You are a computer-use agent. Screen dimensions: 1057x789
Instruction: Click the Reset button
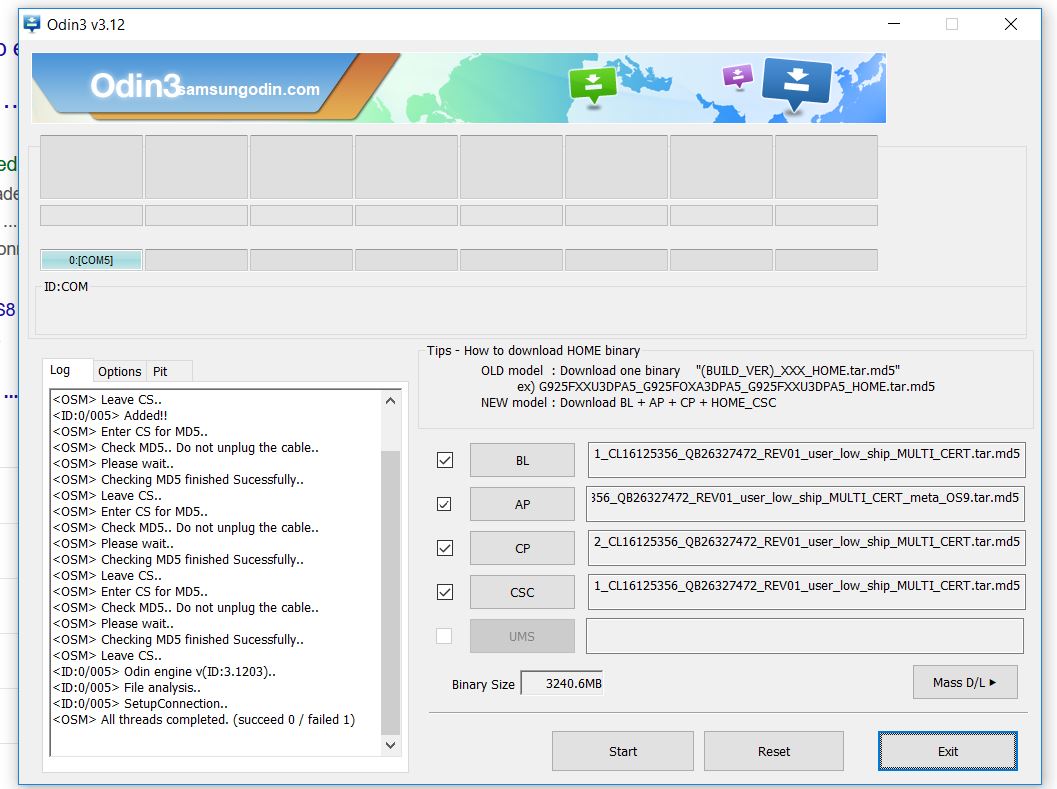[773, 751]
